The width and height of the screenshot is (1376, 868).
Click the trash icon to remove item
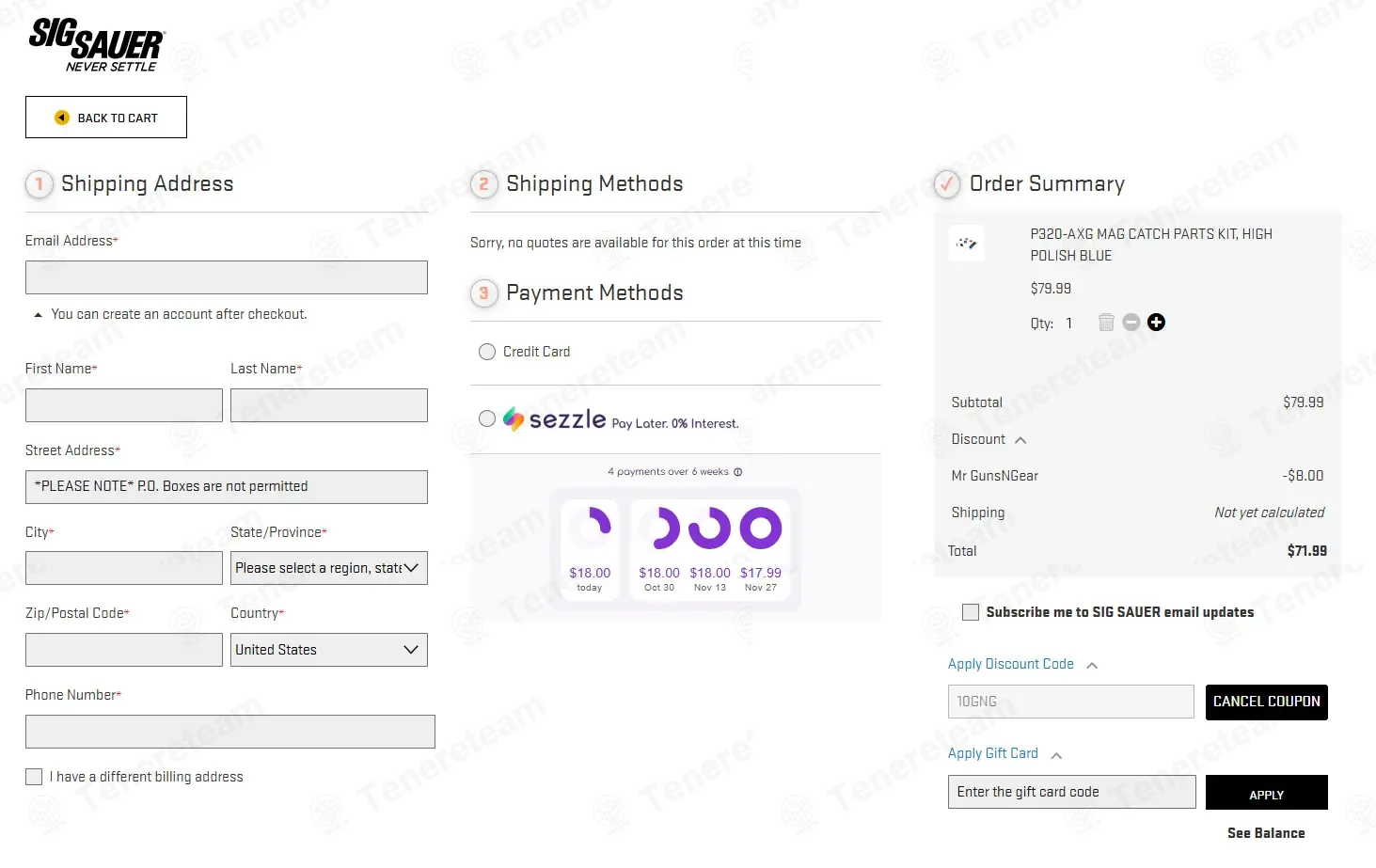[1106, 323]
